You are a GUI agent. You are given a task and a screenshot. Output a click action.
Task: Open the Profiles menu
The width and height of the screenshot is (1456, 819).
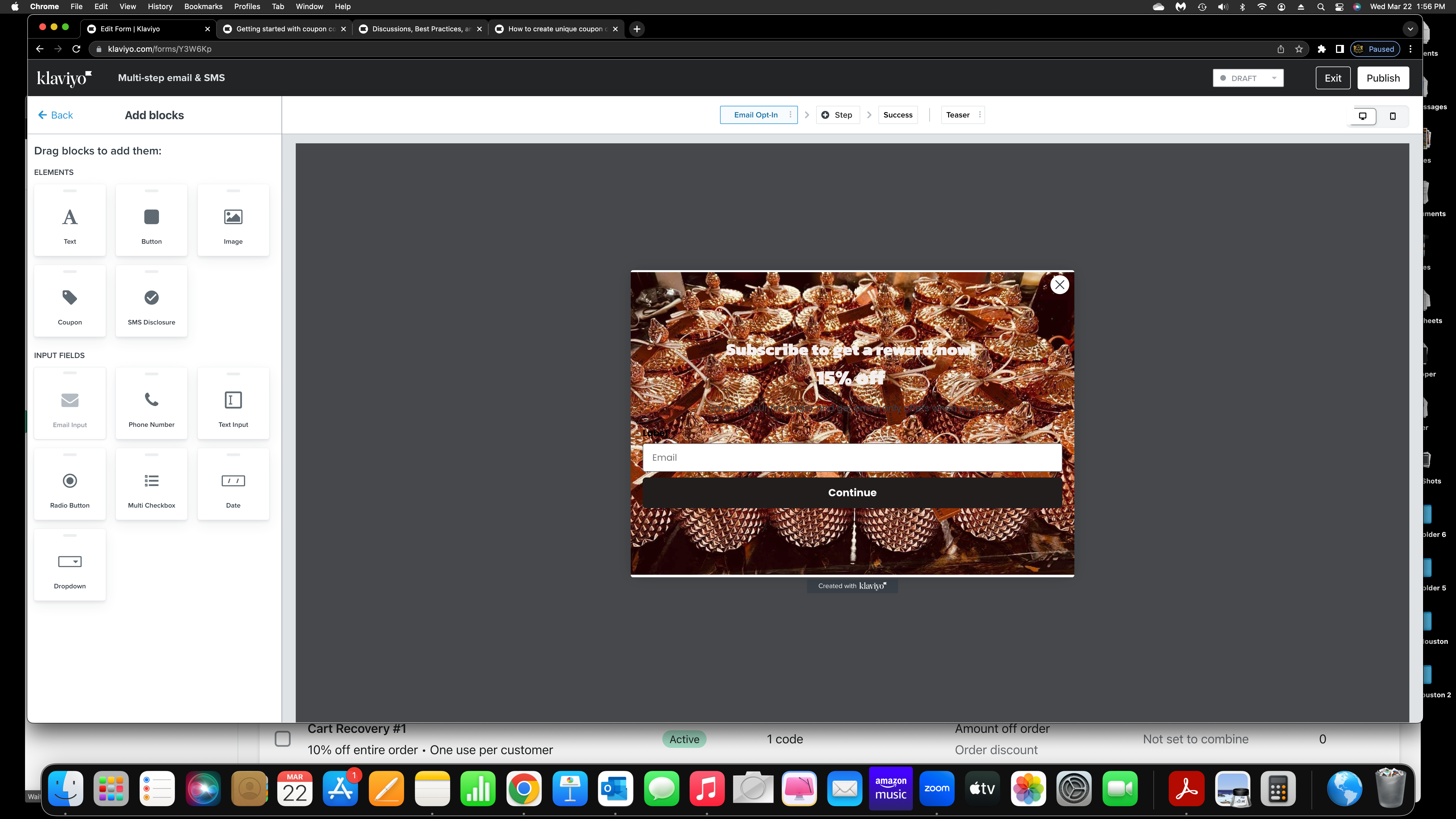click(x=247, y=6)
